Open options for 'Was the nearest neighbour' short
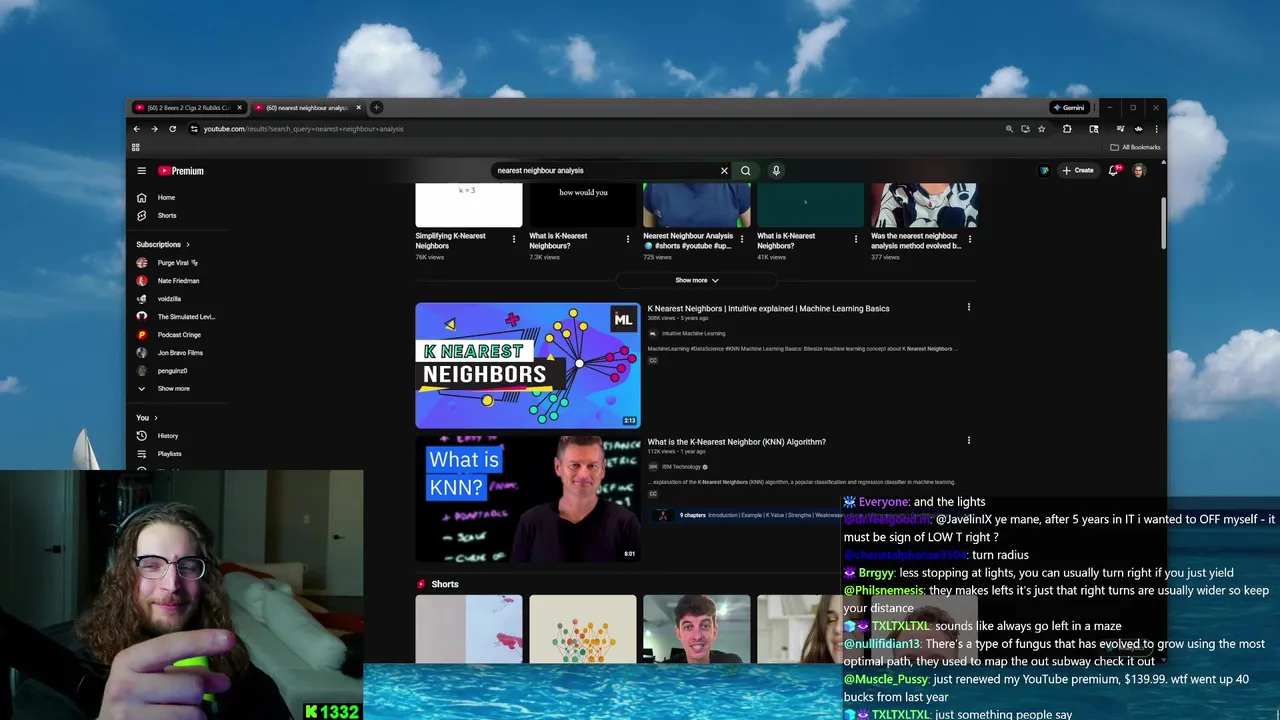 coord(969,240)
